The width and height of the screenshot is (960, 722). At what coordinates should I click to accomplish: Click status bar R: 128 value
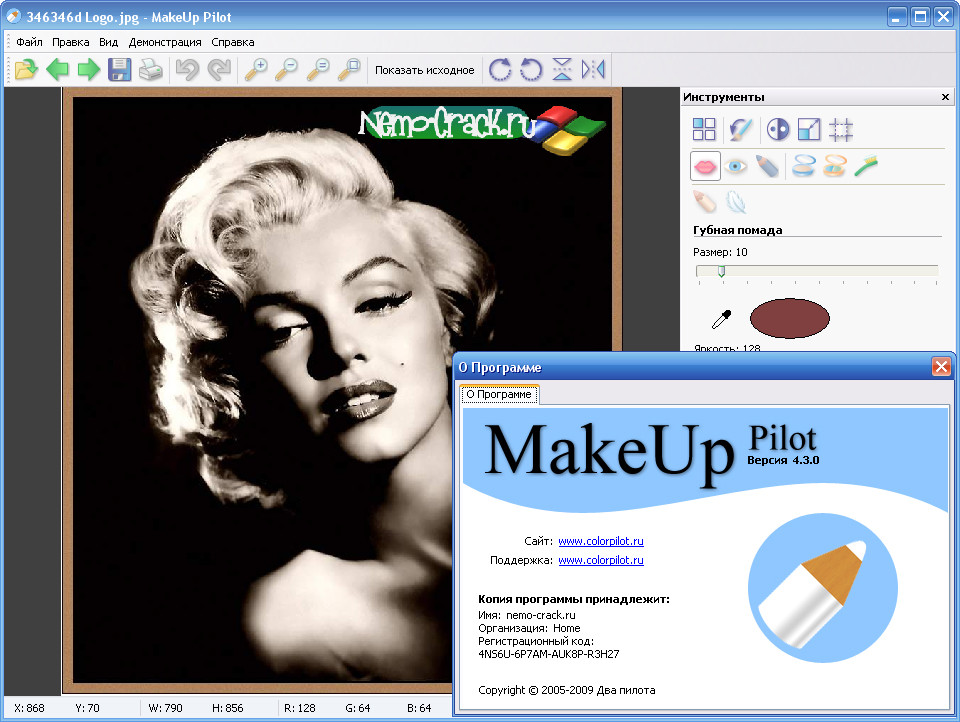click(x=299, y=708)
